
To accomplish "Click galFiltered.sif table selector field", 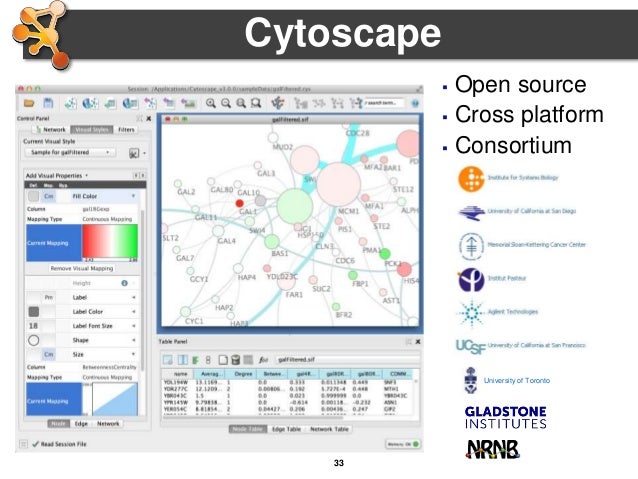I will coord(347,360).
